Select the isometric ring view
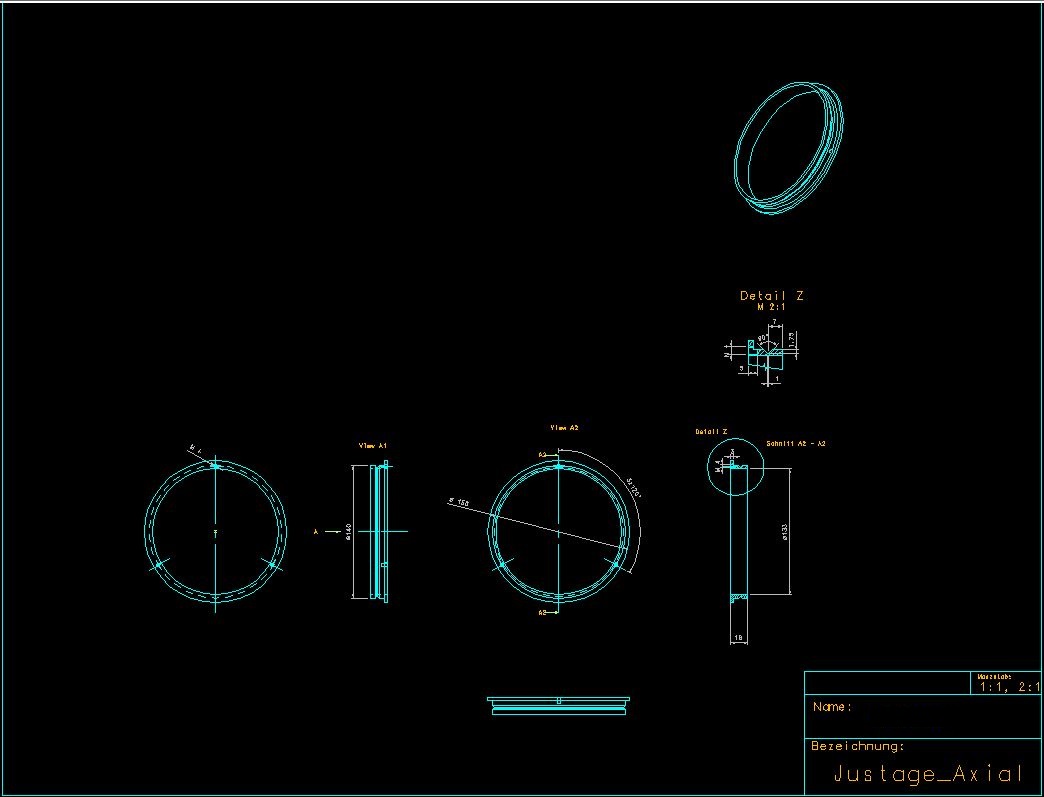The height and width of the screenshot is (797, 1044). tap(788, 148)
